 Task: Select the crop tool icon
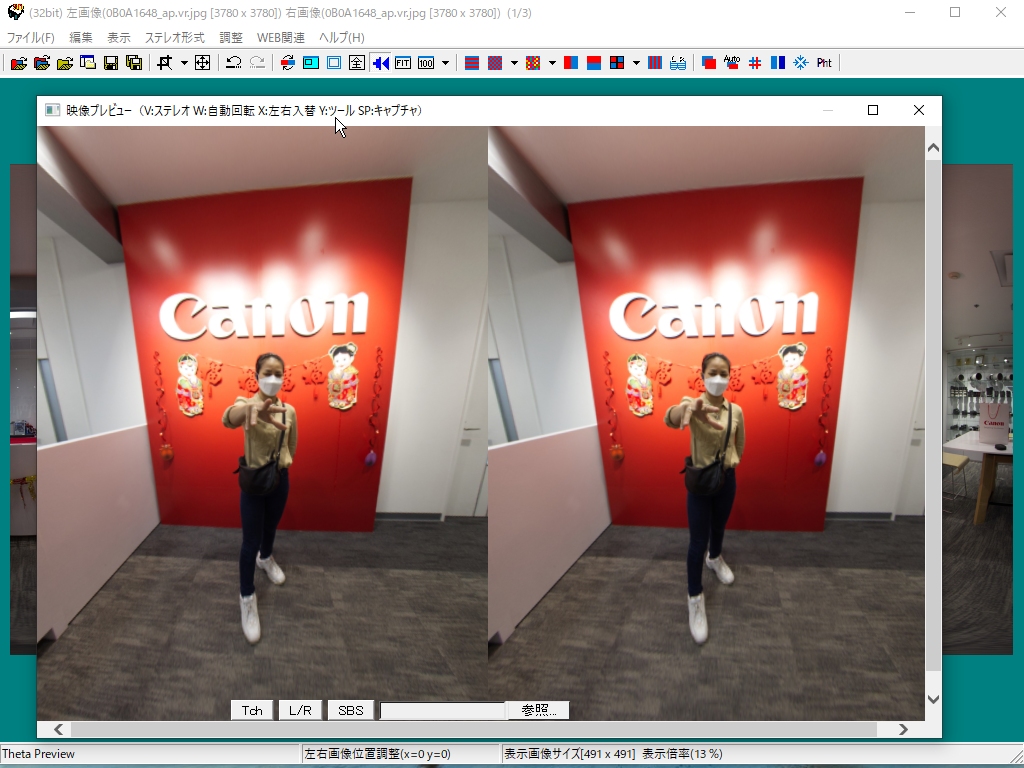165,63
